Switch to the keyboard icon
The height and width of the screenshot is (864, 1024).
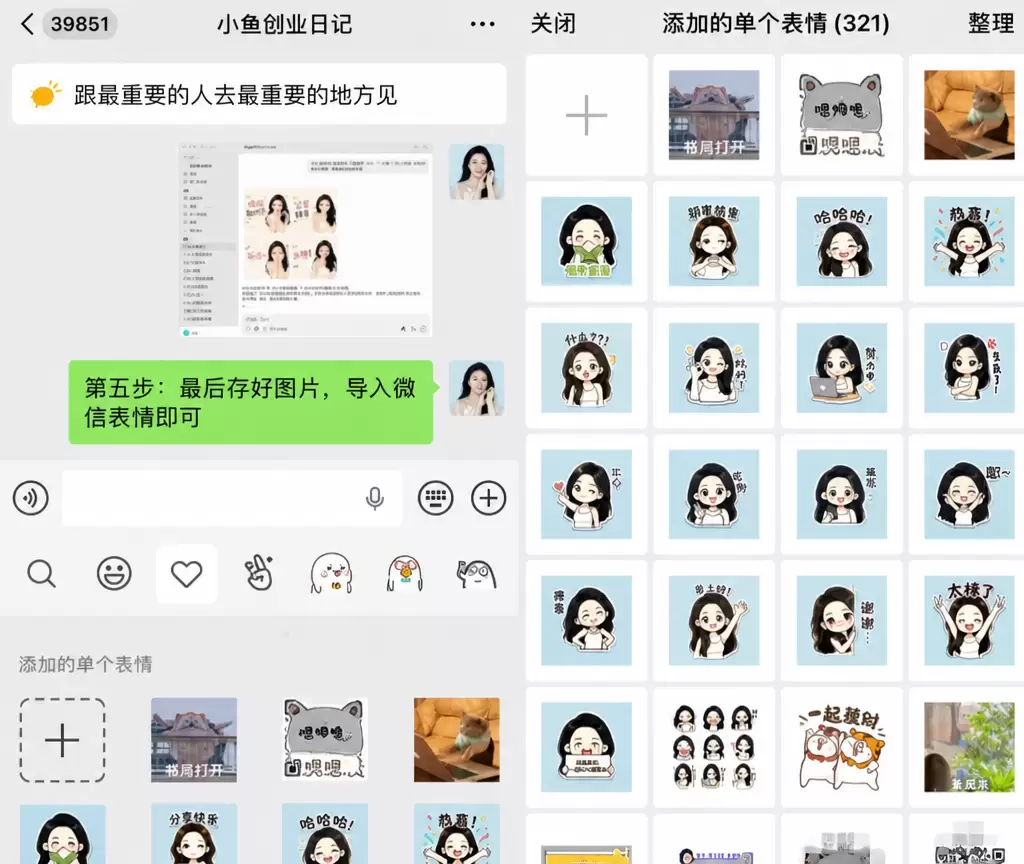click(x=436, y=498)
